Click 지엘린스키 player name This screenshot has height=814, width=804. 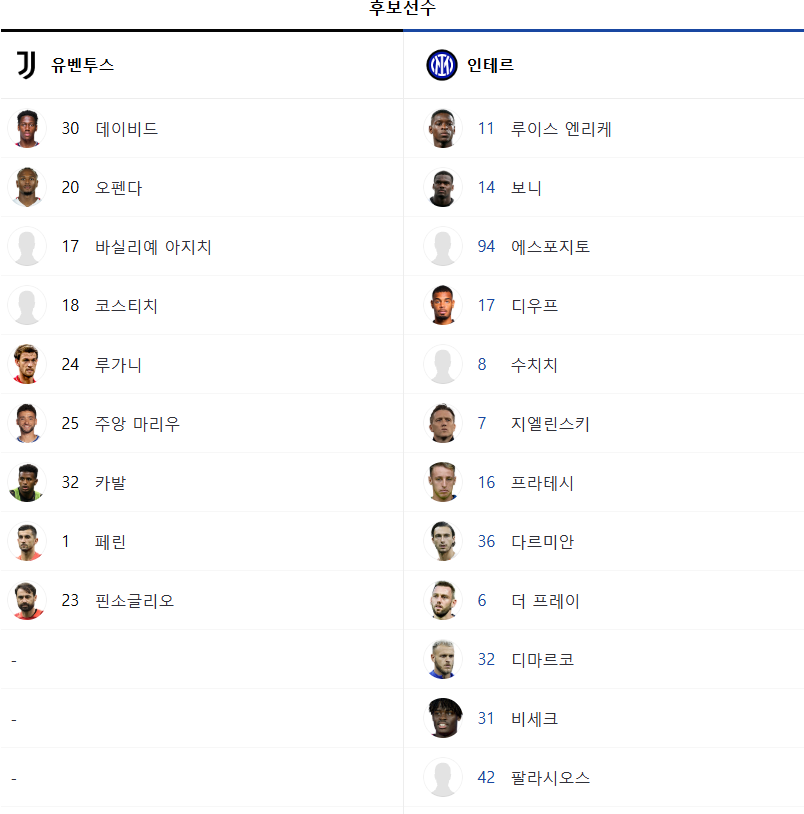550,424
